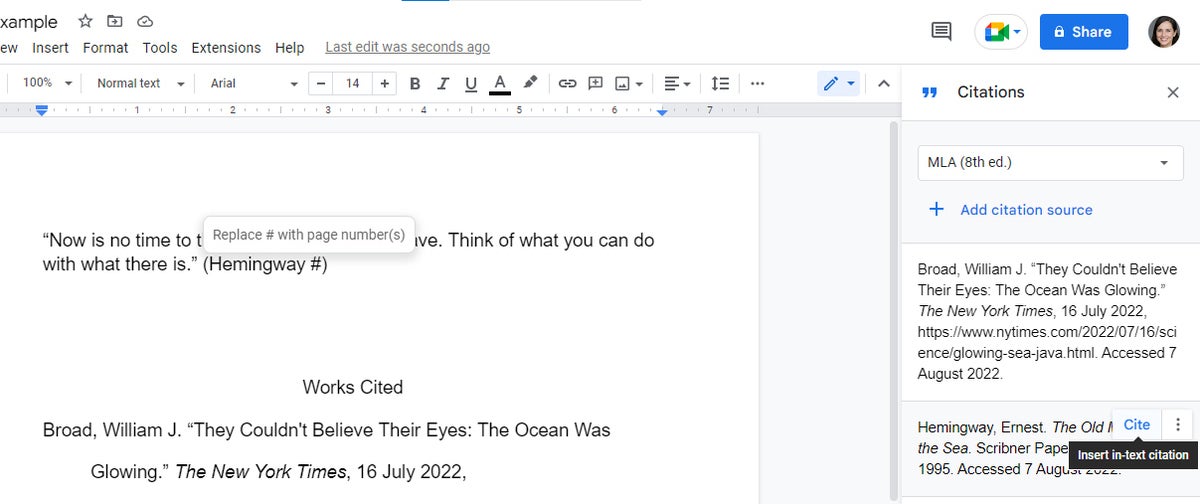Toggle underline formatting
Image resolution: width=1200 pixels, height=504 pixels.
click(471, 84)
